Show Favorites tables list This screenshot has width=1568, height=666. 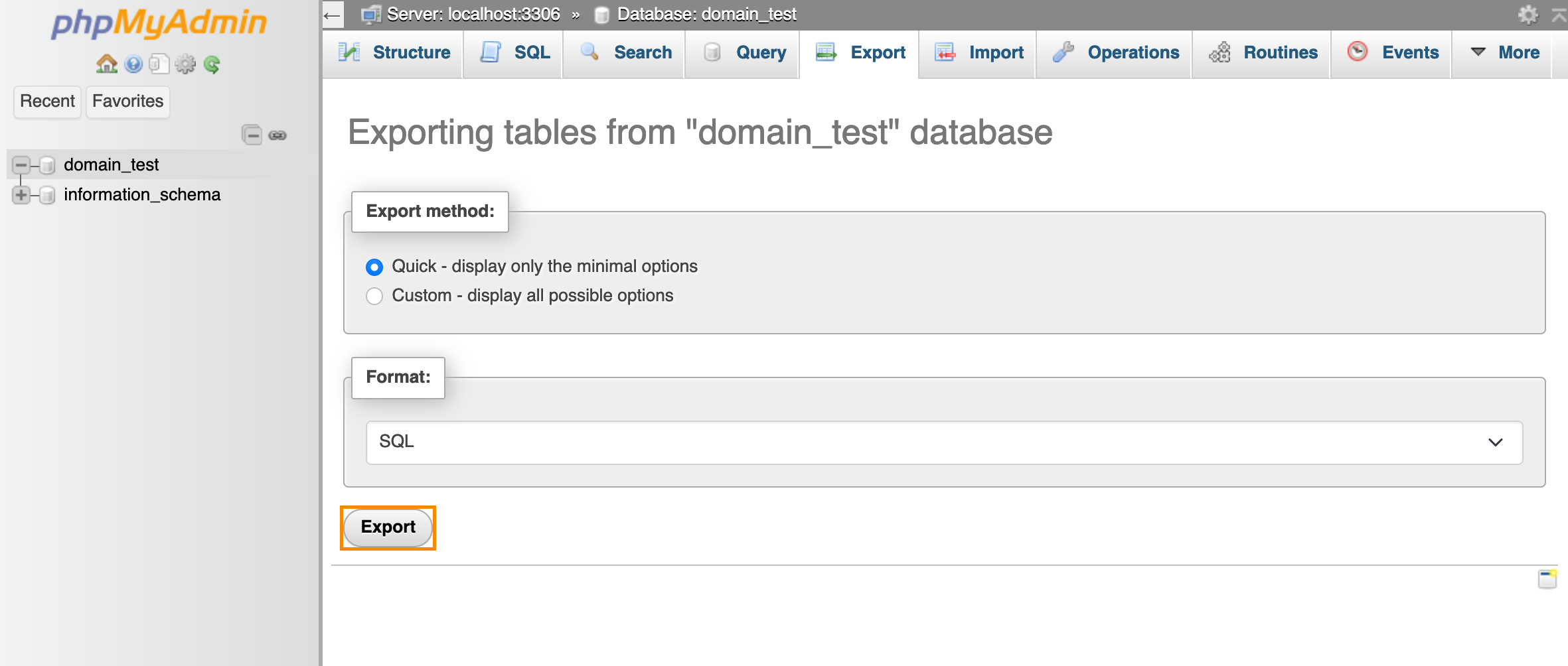click(127, 101)
